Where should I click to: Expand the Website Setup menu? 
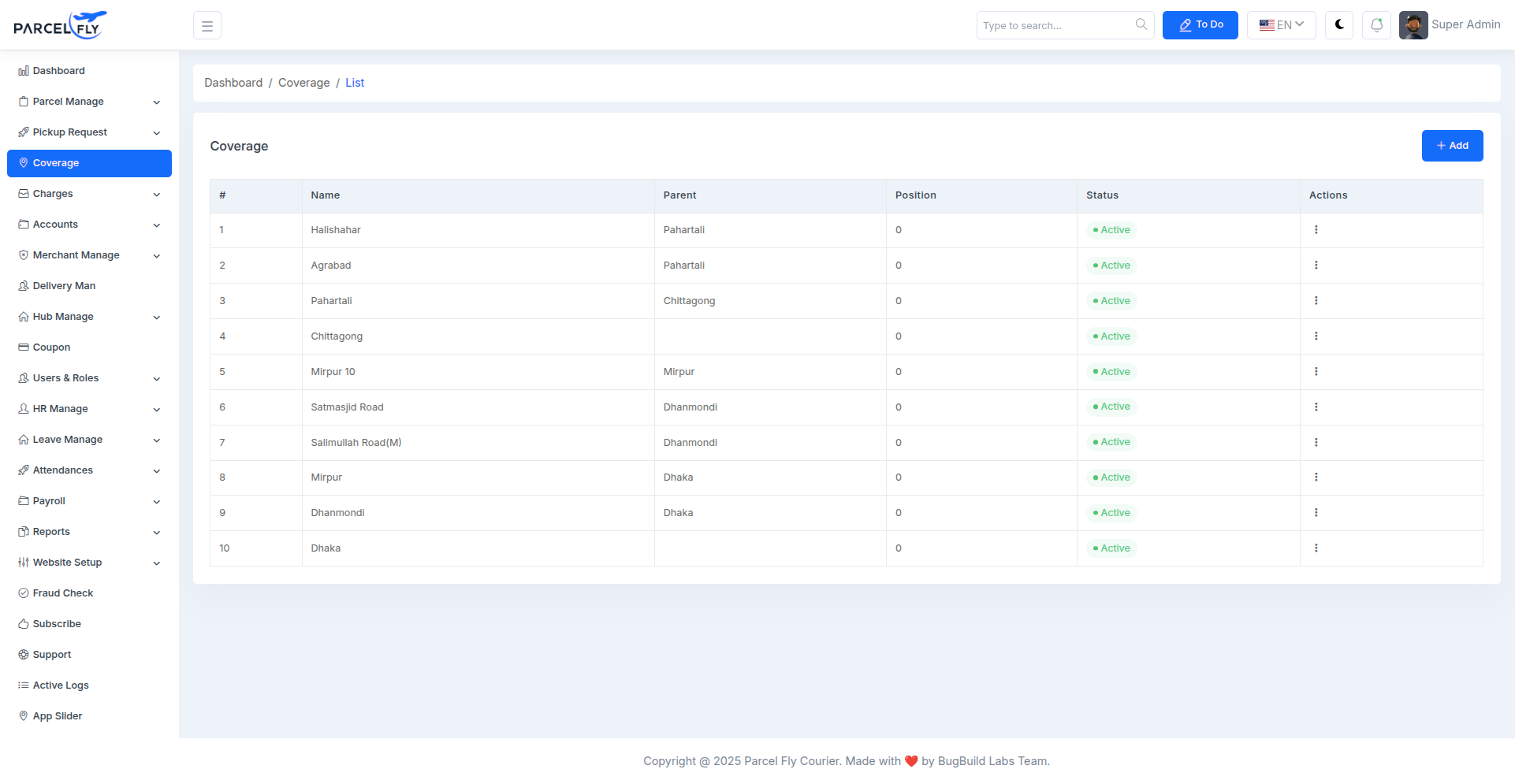click(89, 563)
